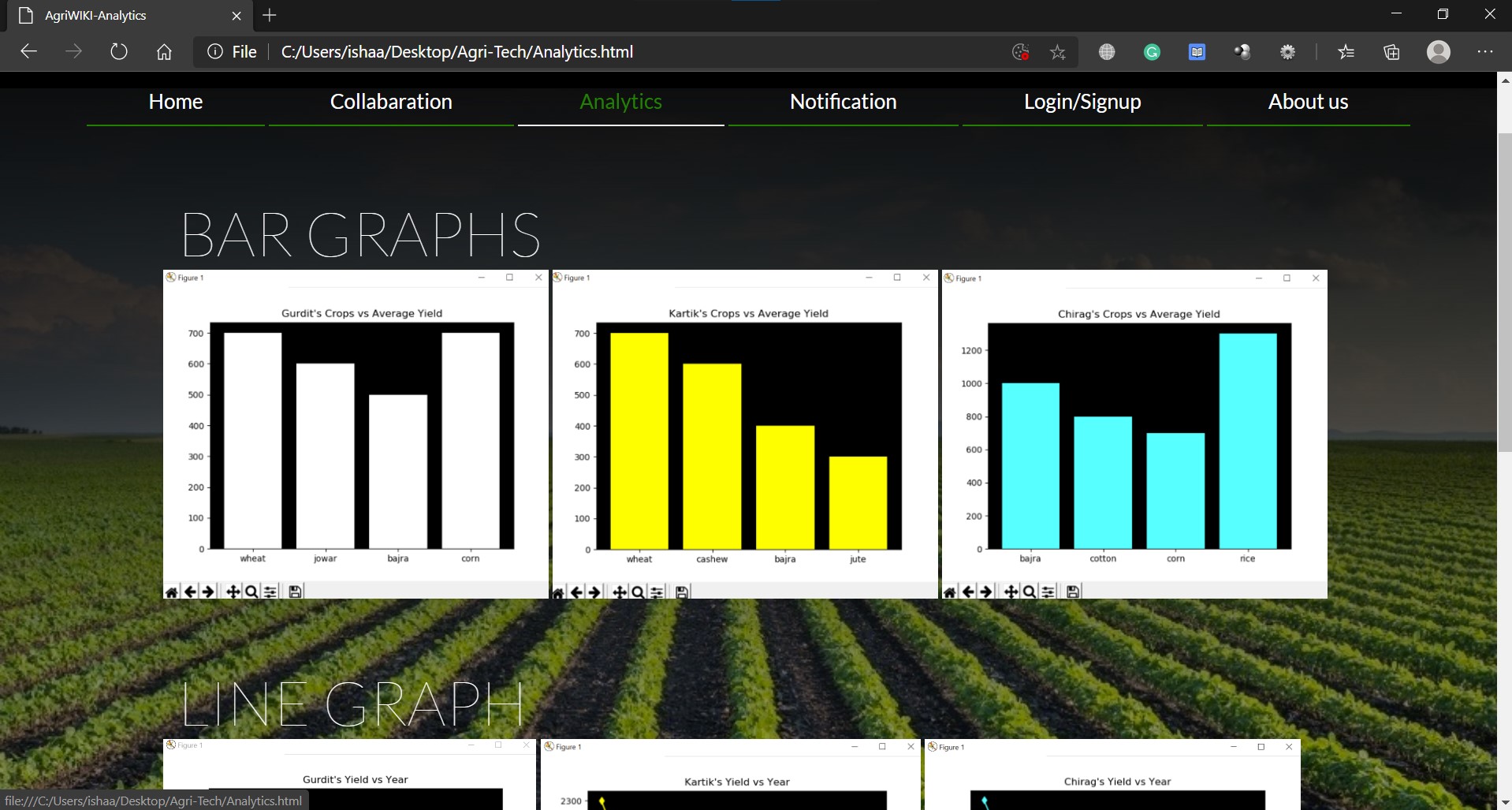1512x810 pixels.
Task: Open the browser profile avatar
Action: click(x=1439, y=52)
